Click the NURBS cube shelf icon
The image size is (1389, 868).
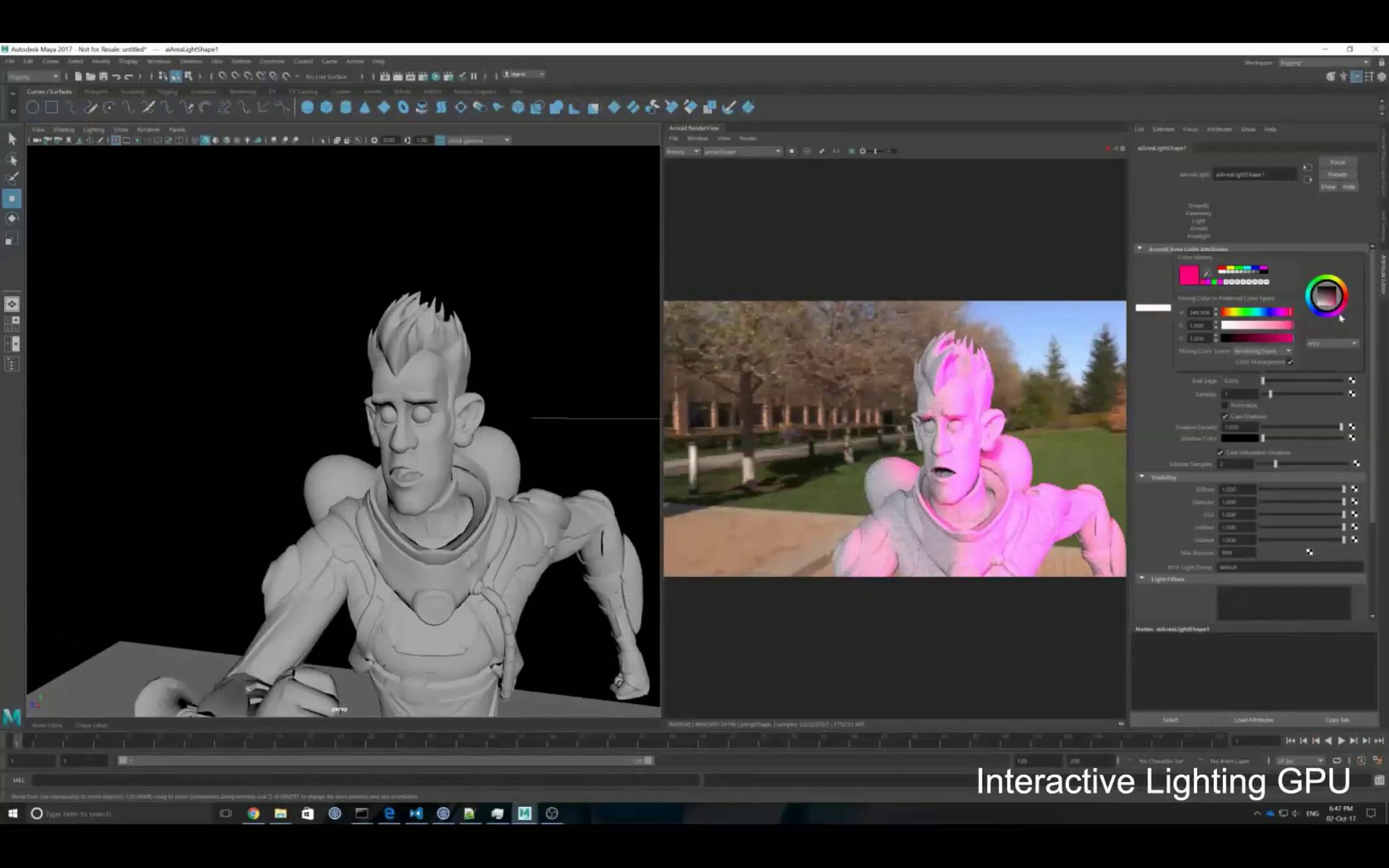point(327,107)
